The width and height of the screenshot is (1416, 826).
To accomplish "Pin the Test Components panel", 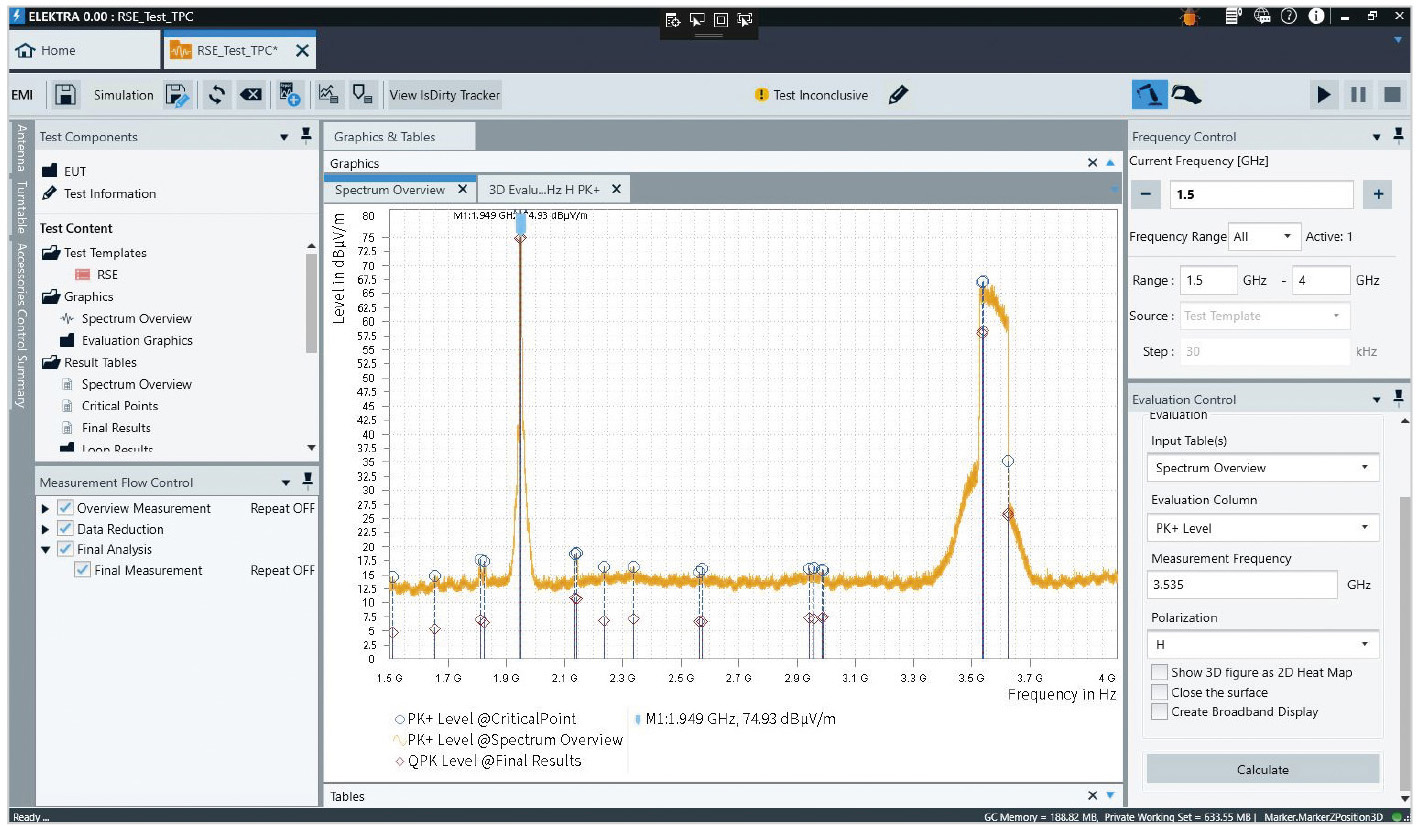I will [306, 136].
